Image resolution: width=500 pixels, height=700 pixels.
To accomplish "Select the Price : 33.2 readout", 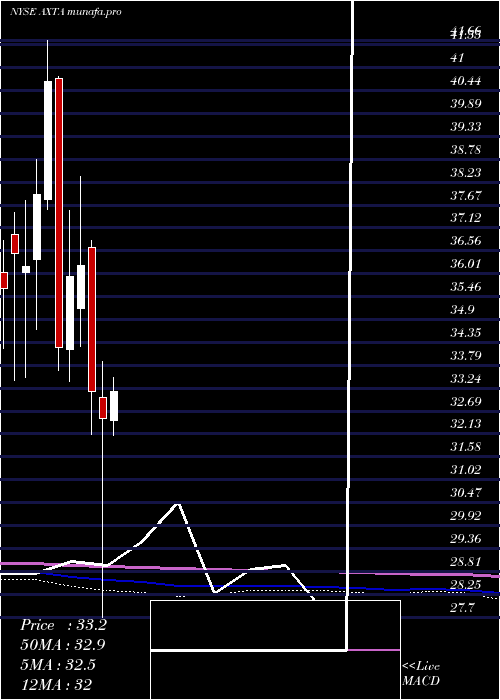I will (63, 625).
